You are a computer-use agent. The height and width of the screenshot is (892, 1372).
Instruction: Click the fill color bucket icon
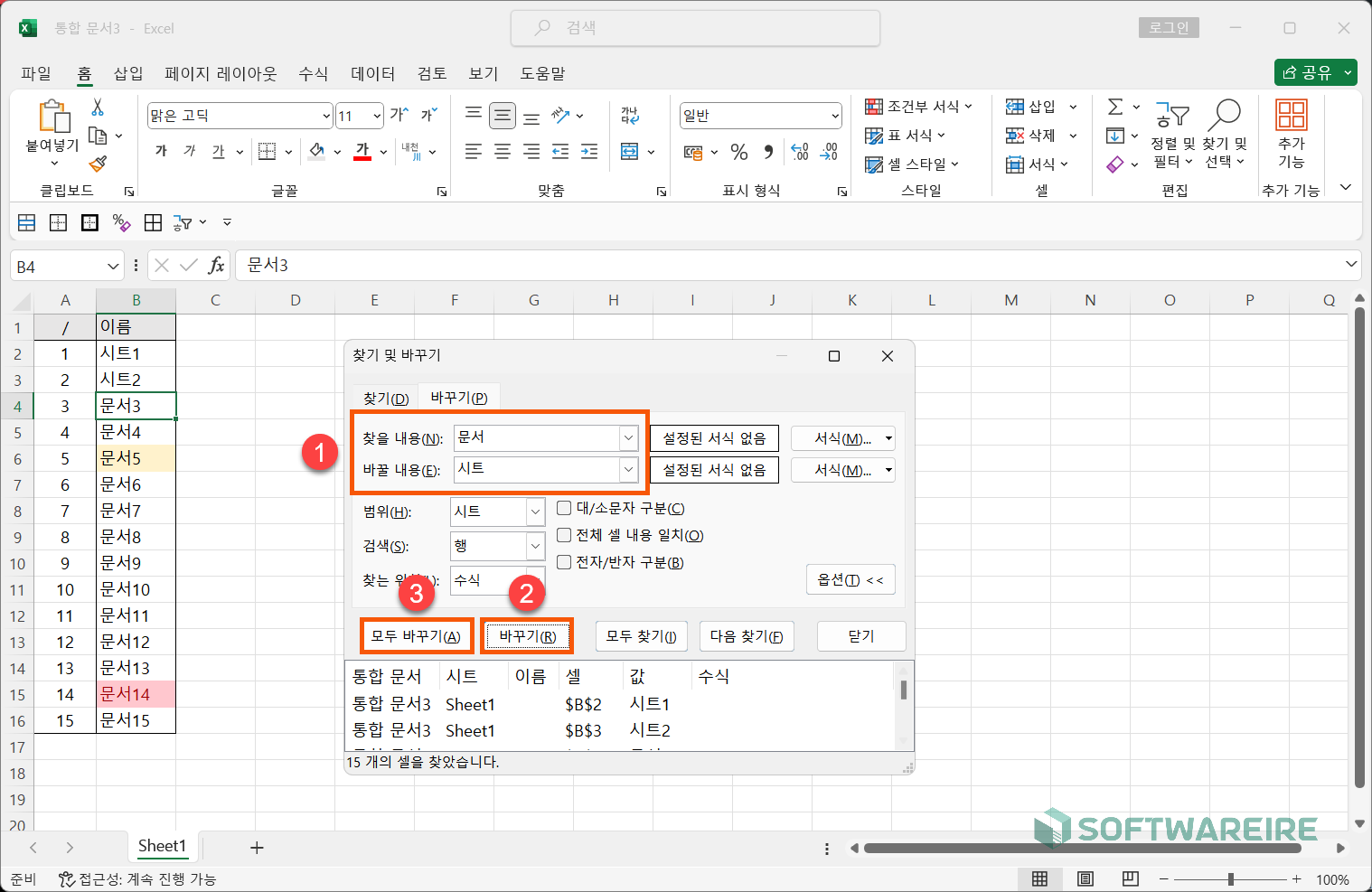coord(316,151)
